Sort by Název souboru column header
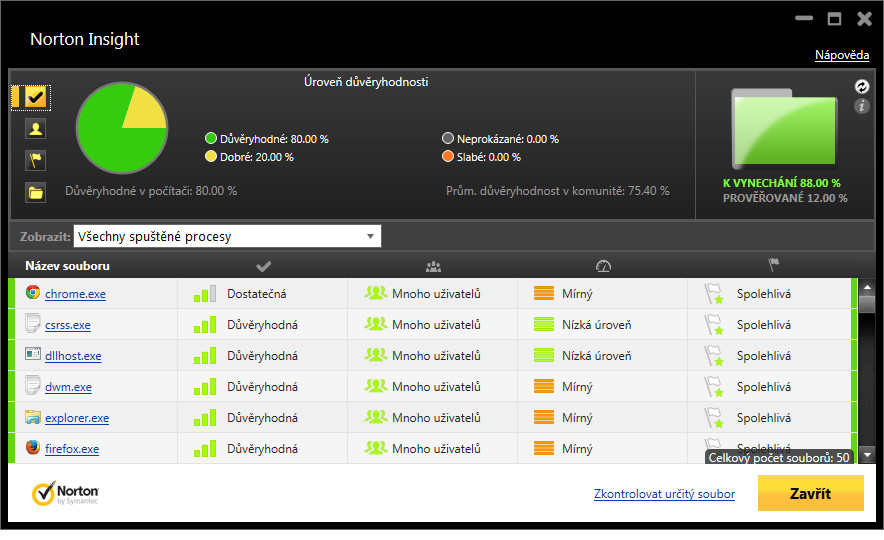 (x=67, y=266)
